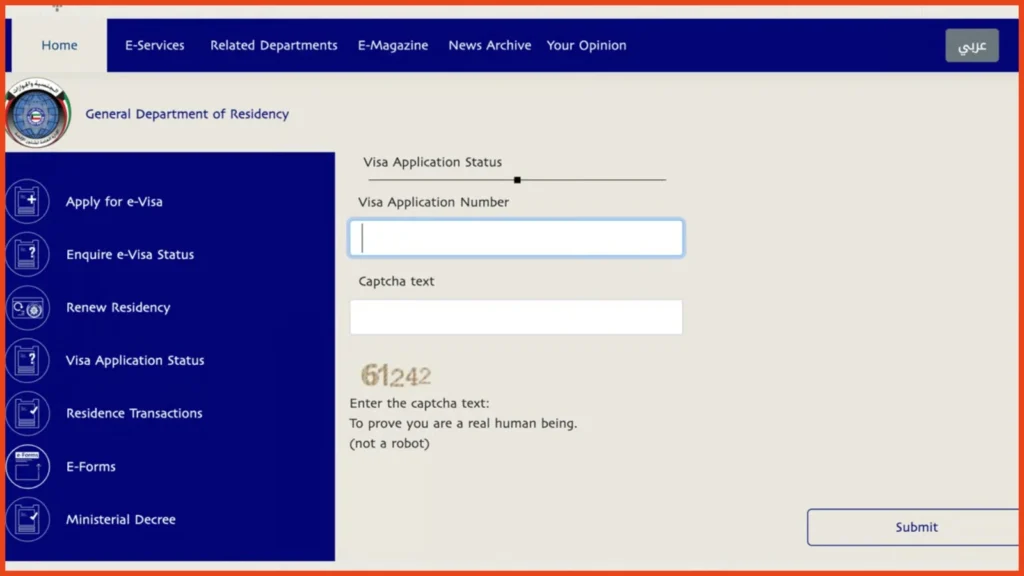Select Residence Transactions link
The width and height of the screenshot is (1024, 576).
pyautogui.click(x=134, y=413)
